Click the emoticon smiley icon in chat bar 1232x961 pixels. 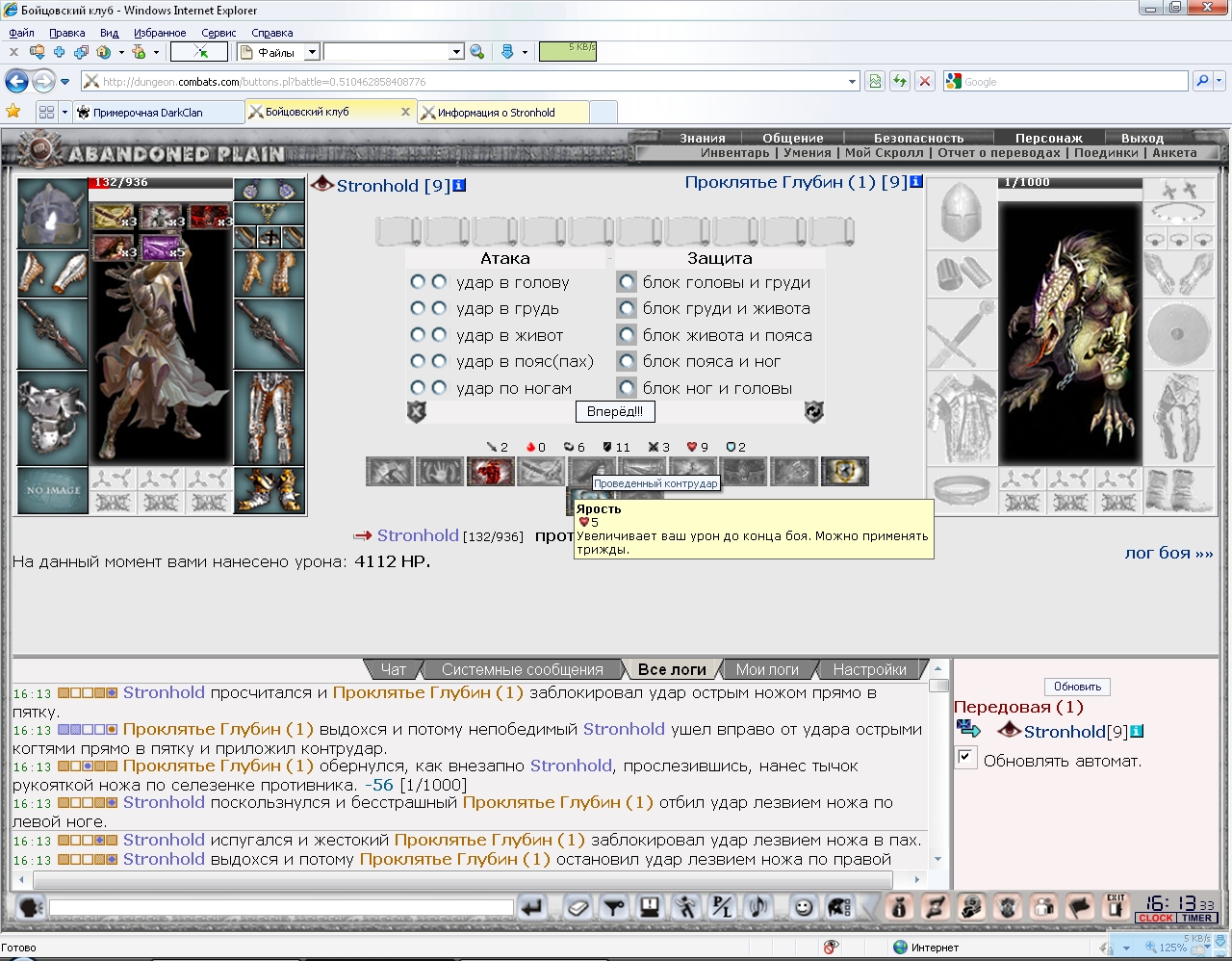[804, 906]
